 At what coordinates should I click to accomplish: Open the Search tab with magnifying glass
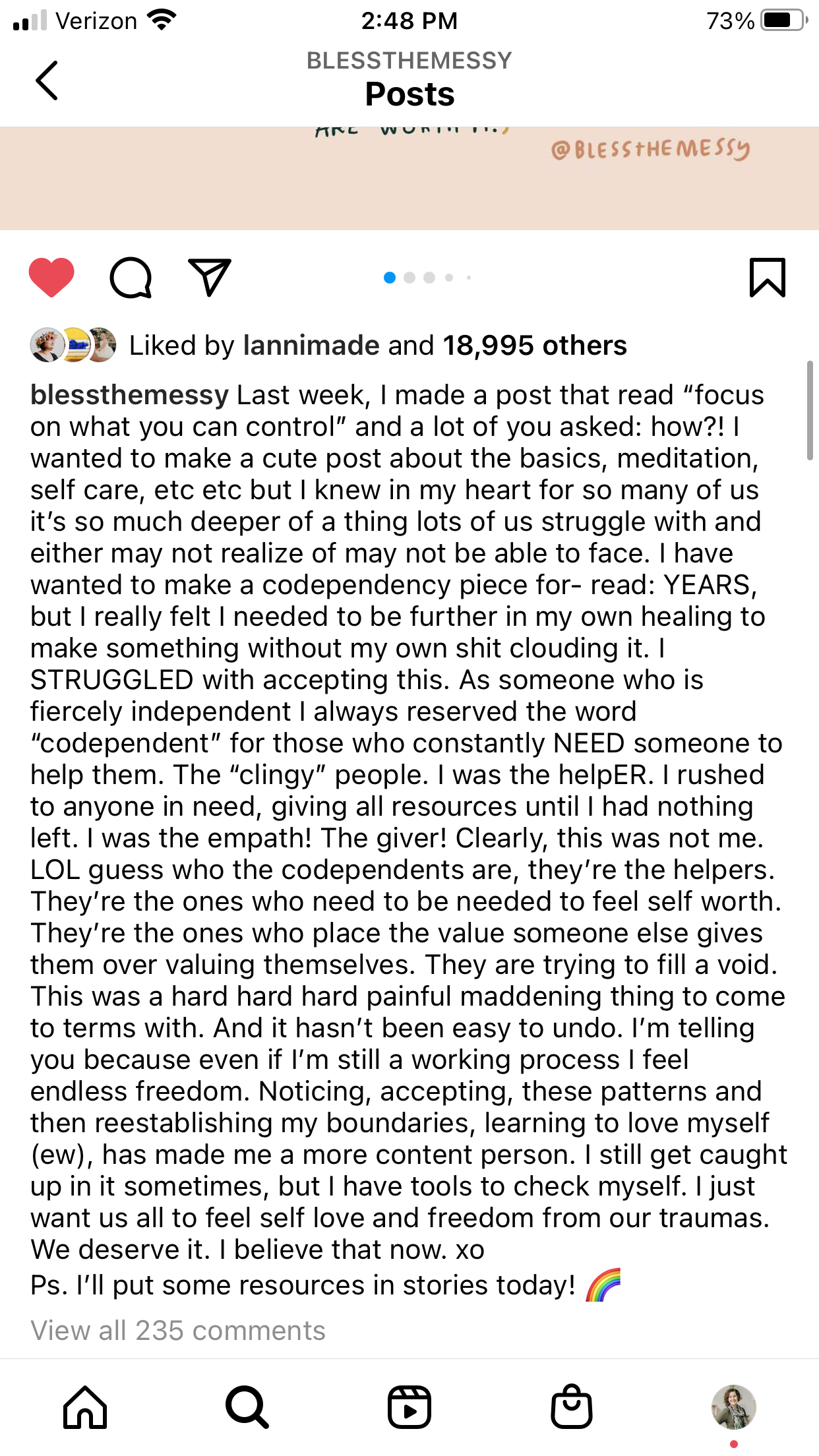pyautogui.click(x=247, y=1407)
